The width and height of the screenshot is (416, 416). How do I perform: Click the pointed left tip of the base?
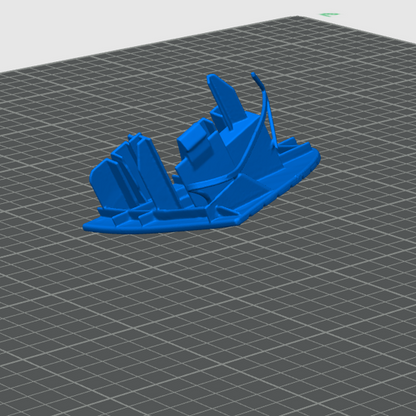click(87, 227)
